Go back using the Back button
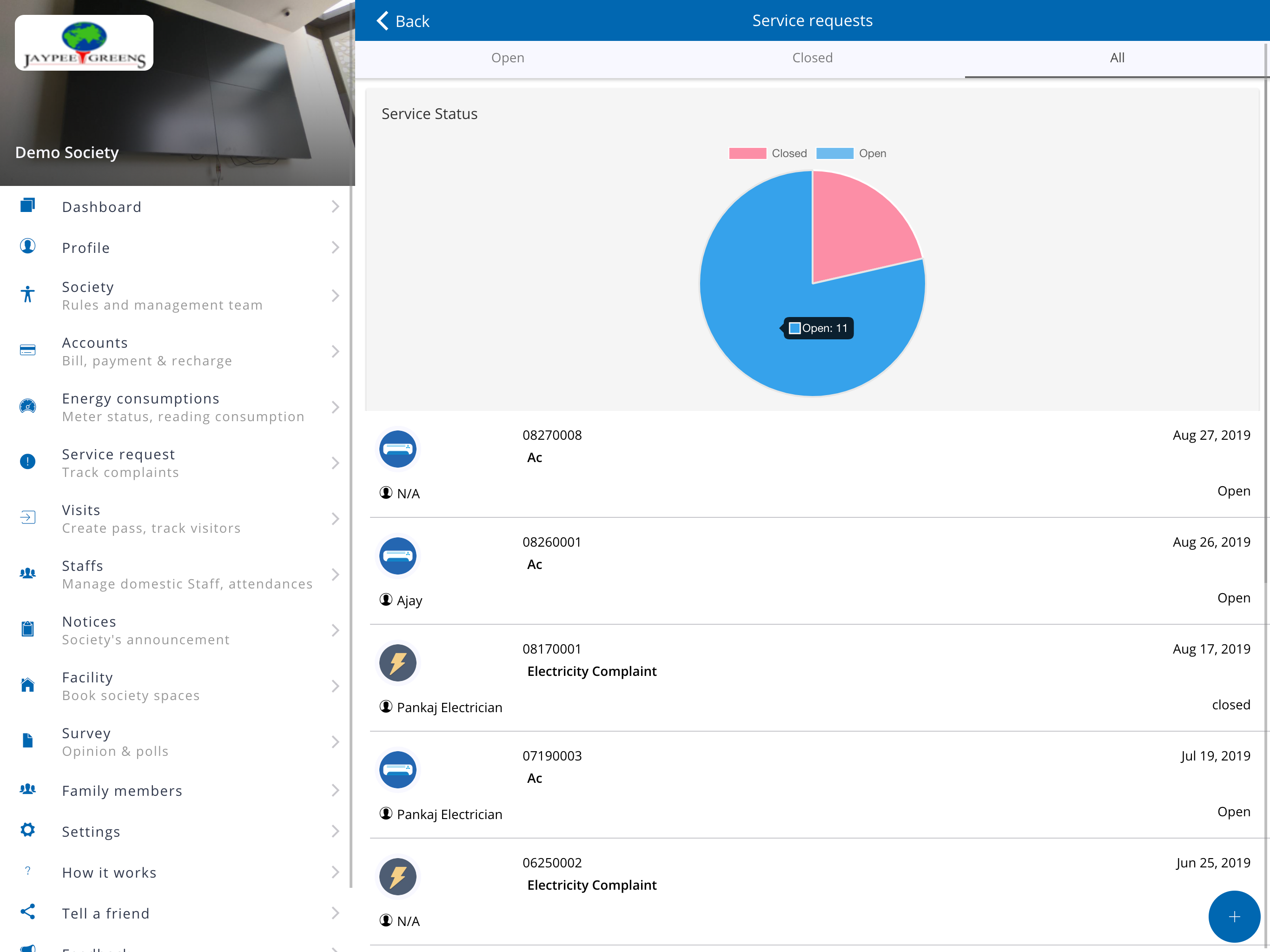The width and height of the screenshot is (1270, 952). click(403, 21)
